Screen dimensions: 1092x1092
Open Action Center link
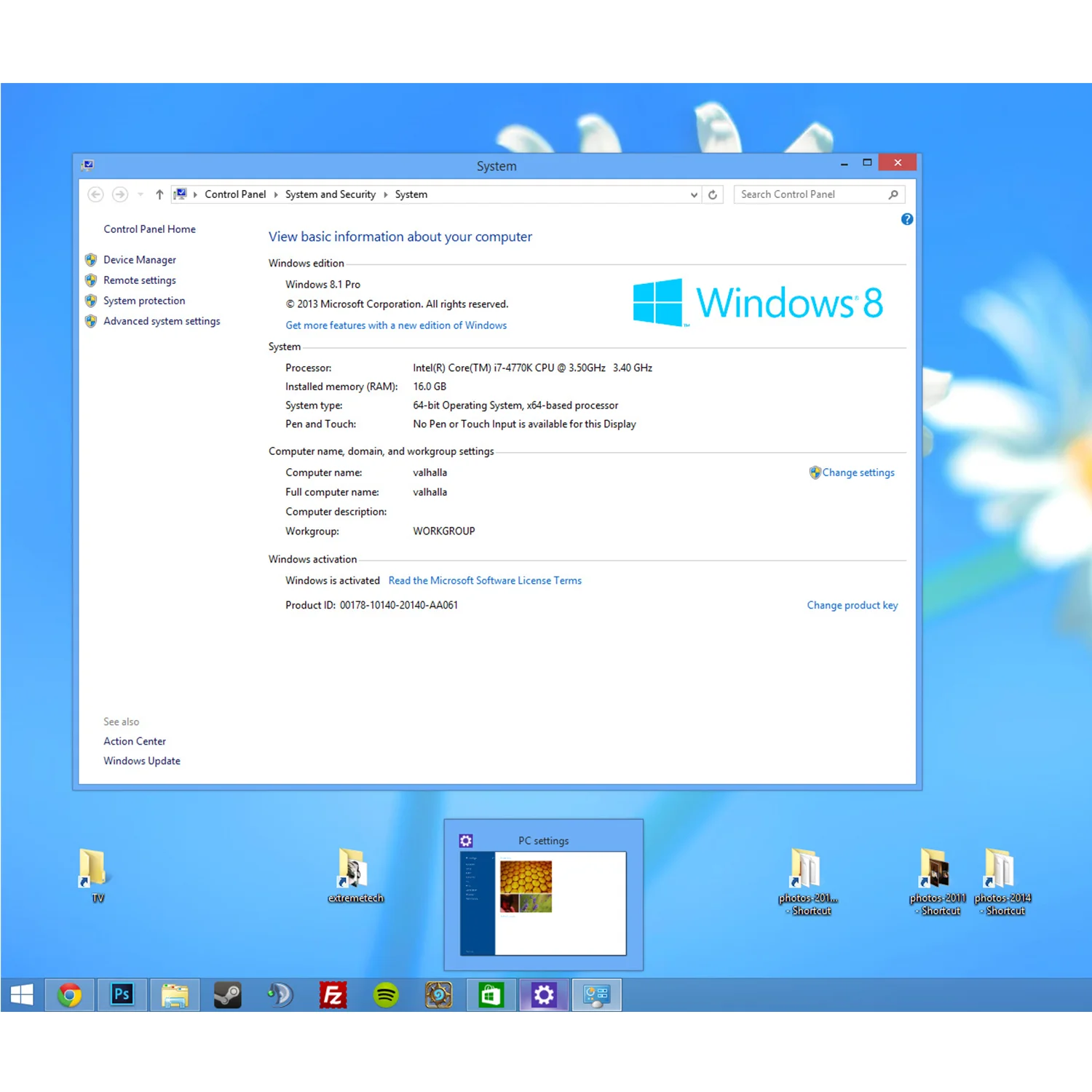point(135,741)
